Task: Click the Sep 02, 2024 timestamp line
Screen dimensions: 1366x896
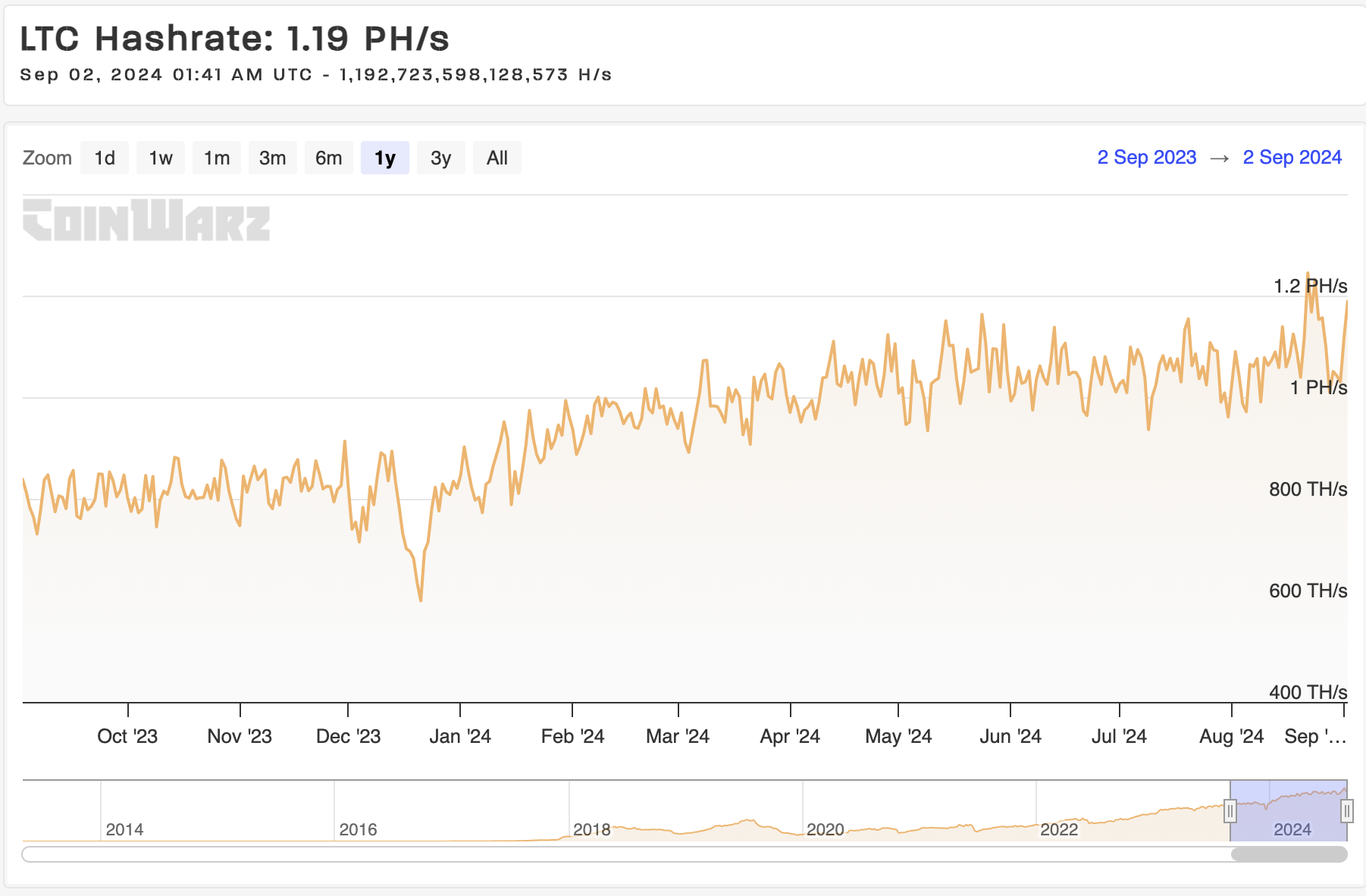Action: [316, 75]
